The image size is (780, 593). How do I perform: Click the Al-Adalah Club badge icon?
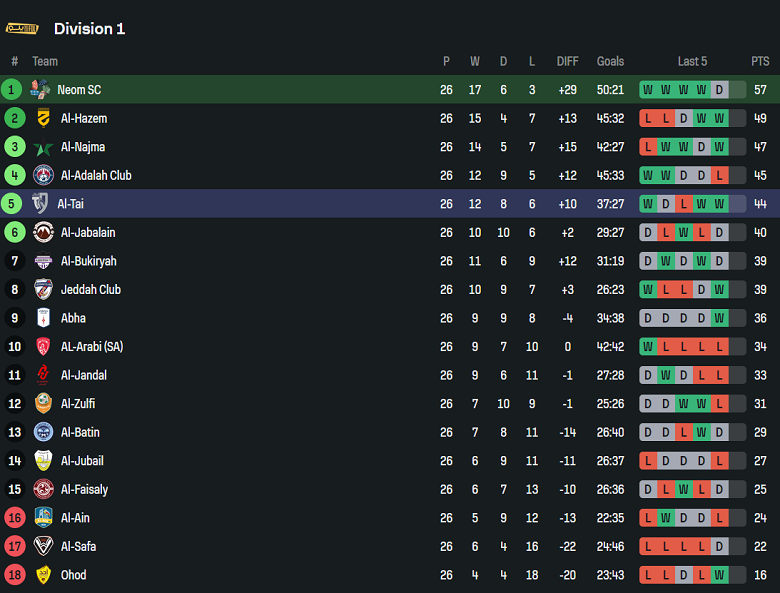[x=43, y=175]
